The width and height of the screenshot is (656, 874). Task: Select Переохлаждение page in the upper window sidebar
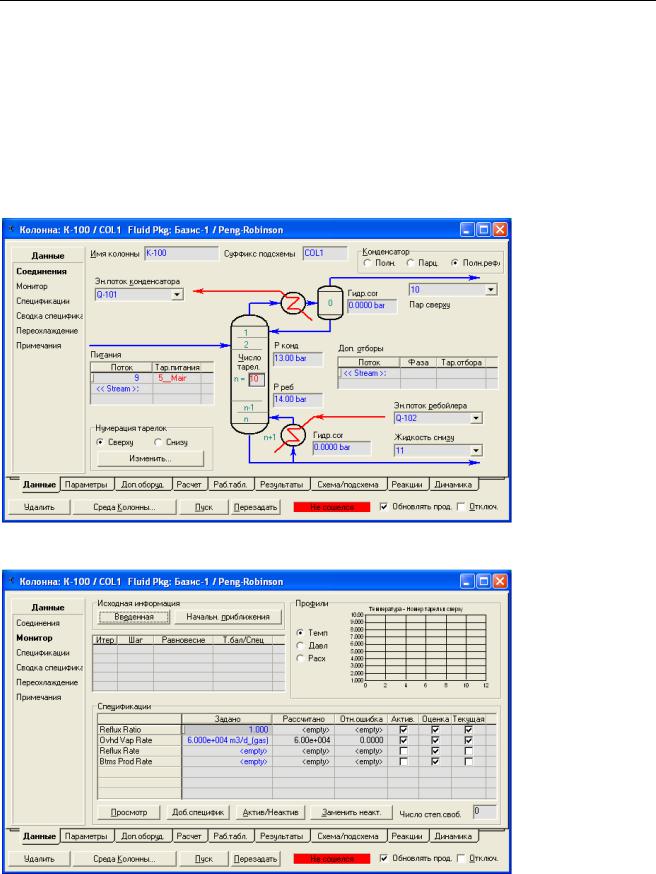(x=47, y=331)
